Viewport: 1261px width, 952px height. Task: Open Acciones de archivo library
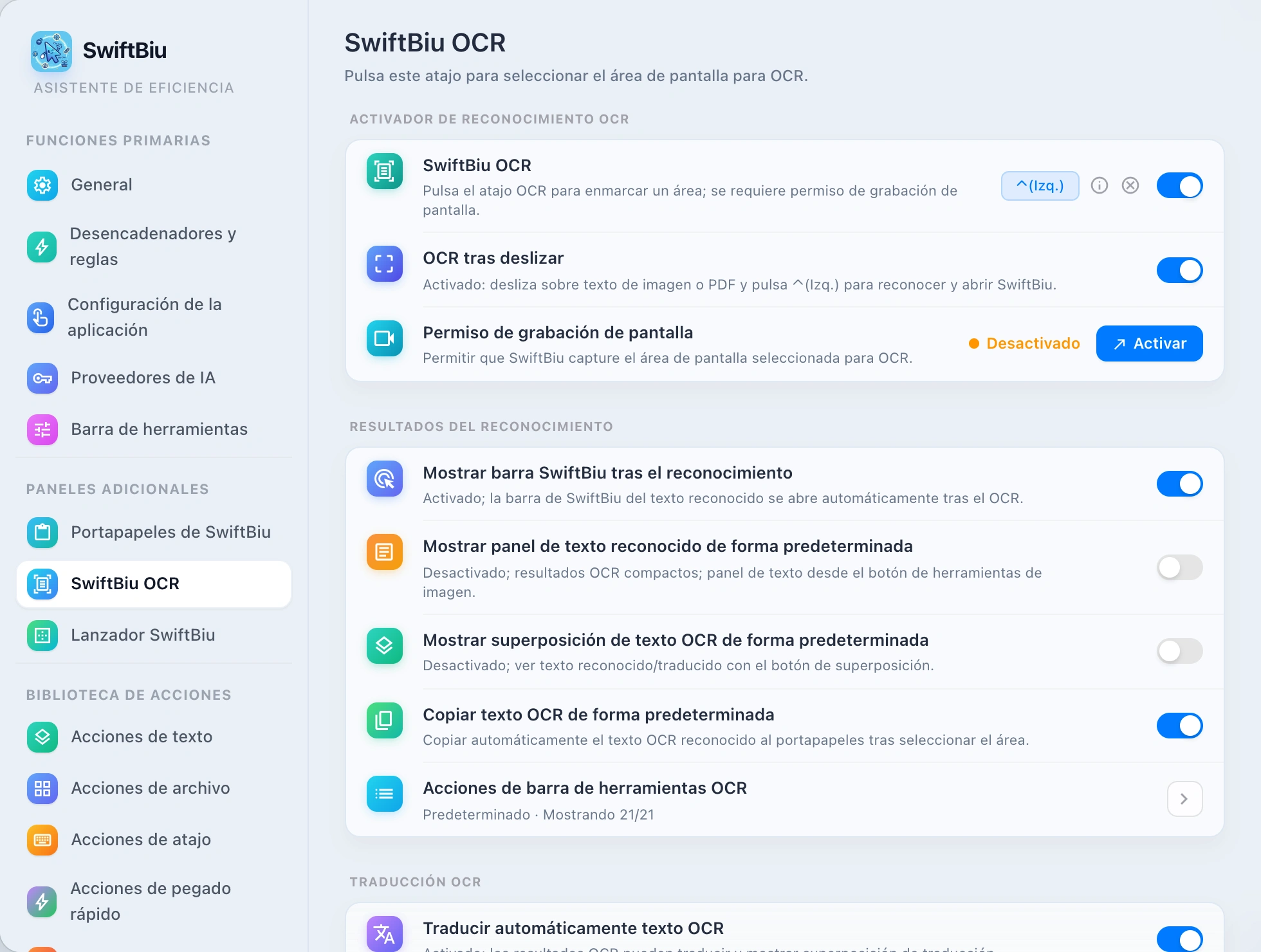pos(153,789)
